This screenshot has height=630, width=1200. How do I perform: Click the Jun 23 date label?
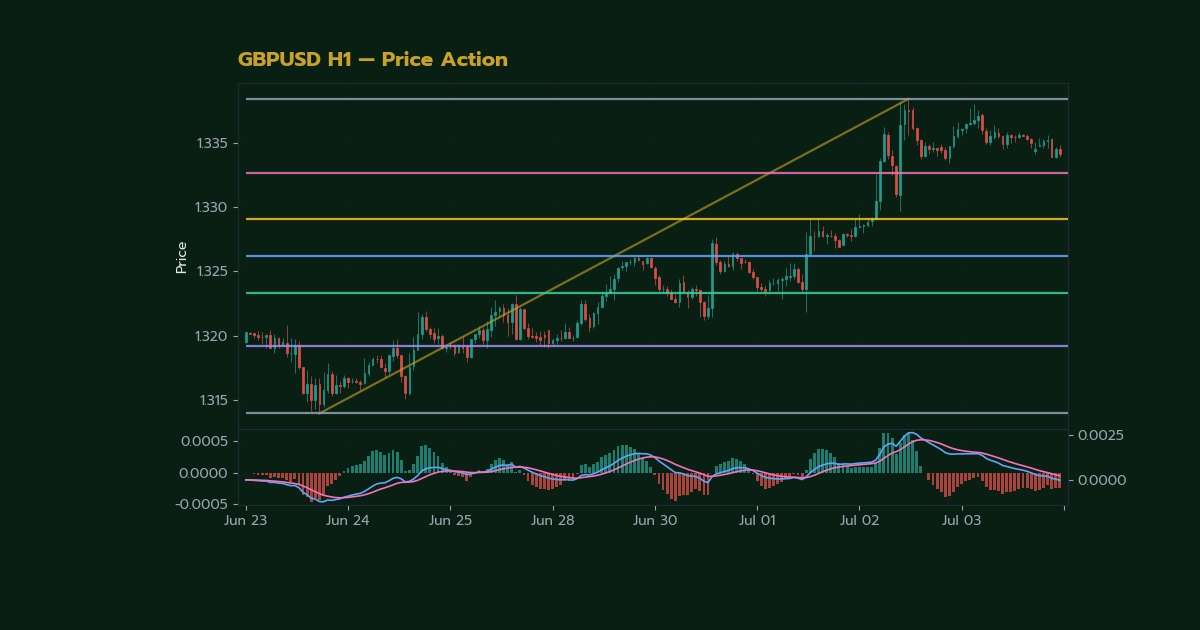[246, 521]
